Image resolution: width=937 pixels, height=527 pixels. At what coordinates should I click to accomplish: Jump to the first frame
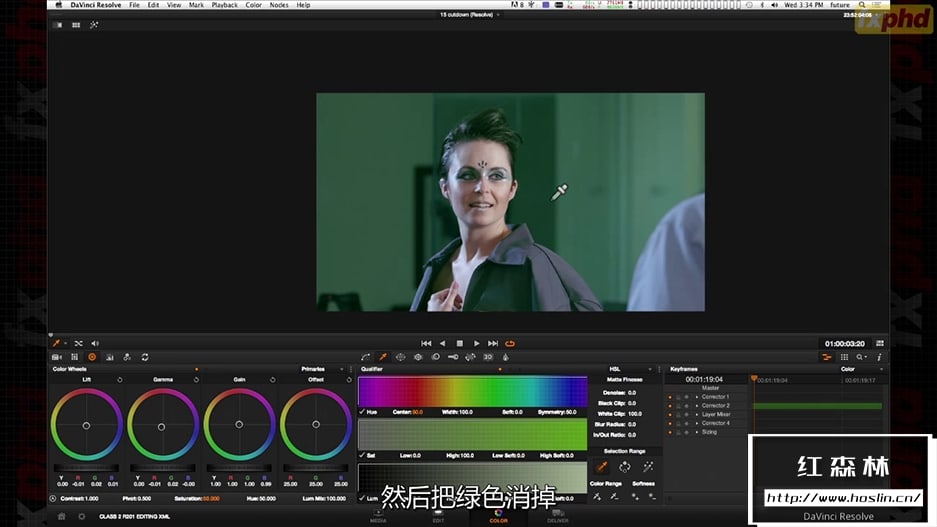click(x=426, y=344)
